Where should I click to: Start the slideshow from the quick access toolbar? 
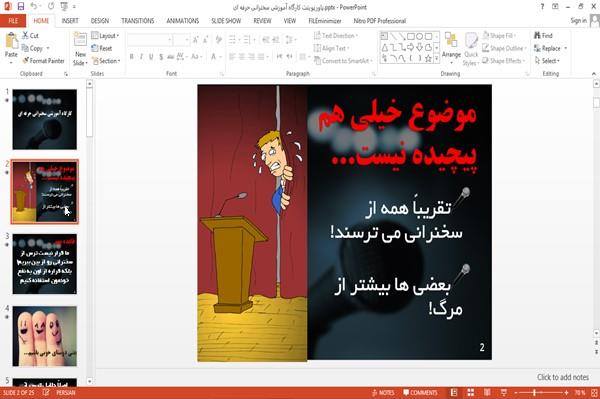(64, 7)
